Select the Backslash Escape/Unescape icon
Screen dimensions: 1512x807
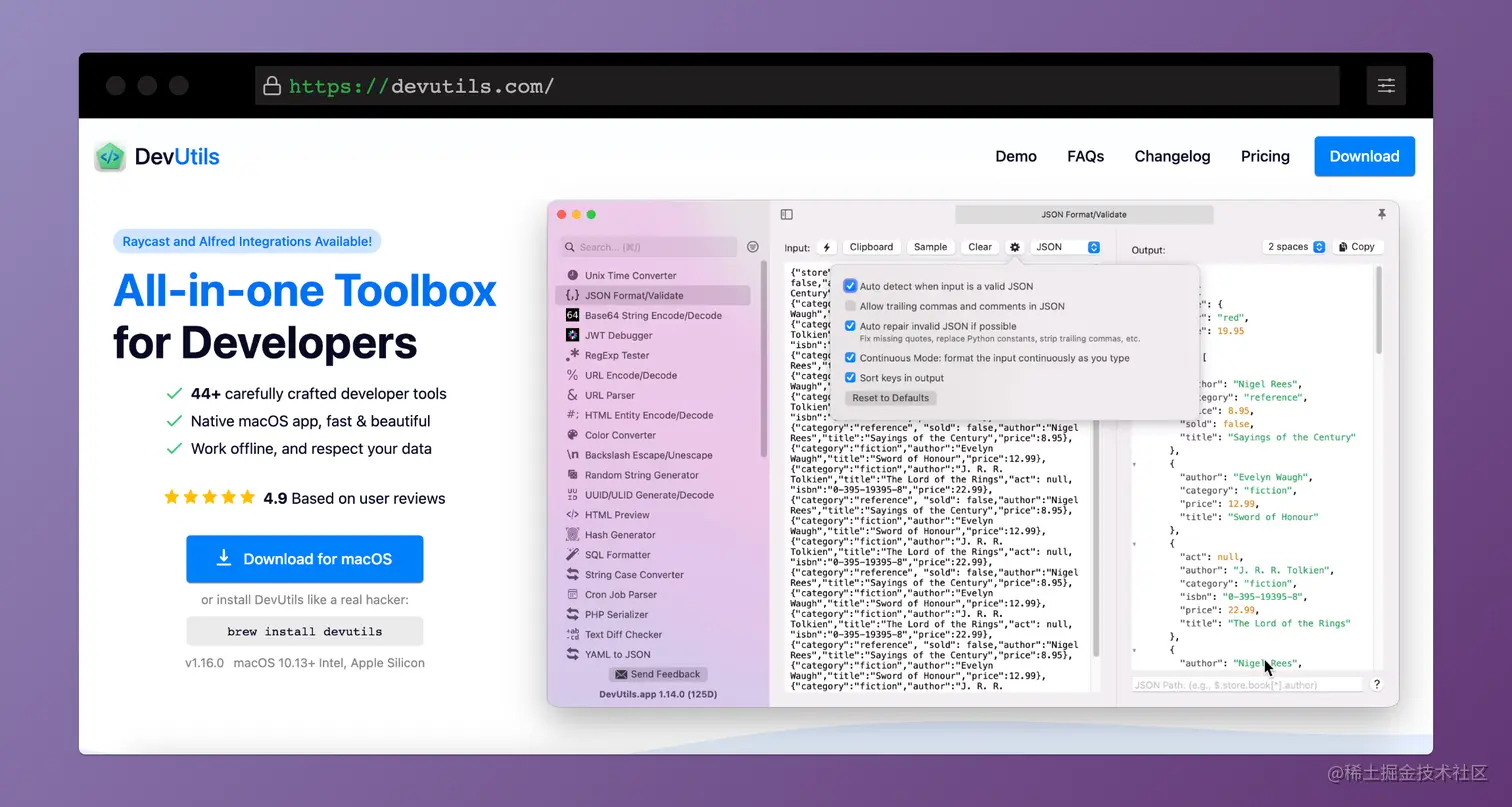pos(572,455)
